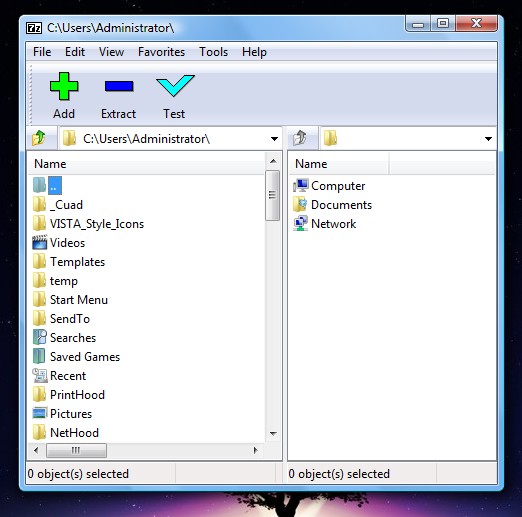Click the left panel scroll down arrow

[x=273, y=433]
